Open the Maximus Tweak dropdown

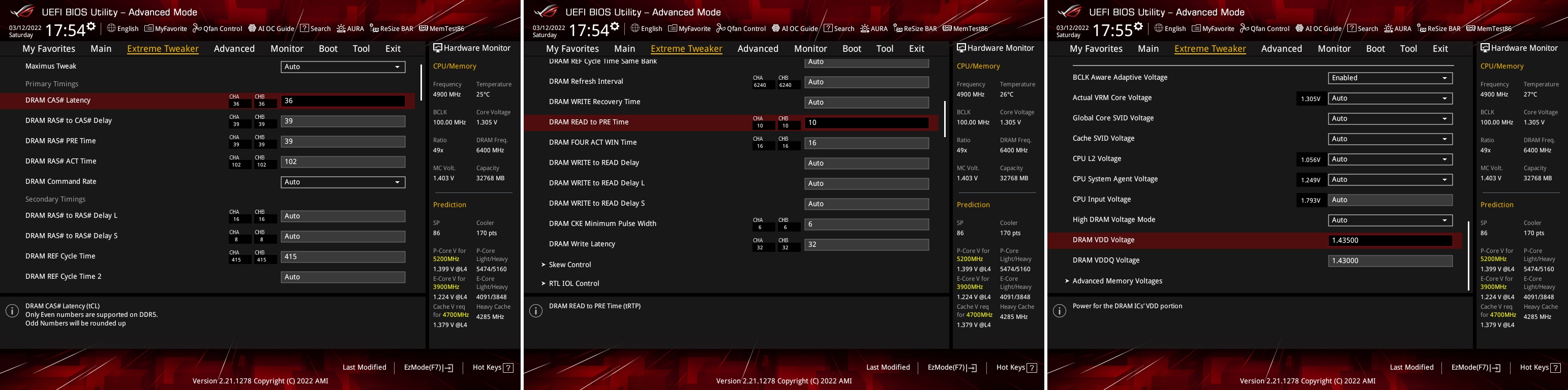(343, 67)
